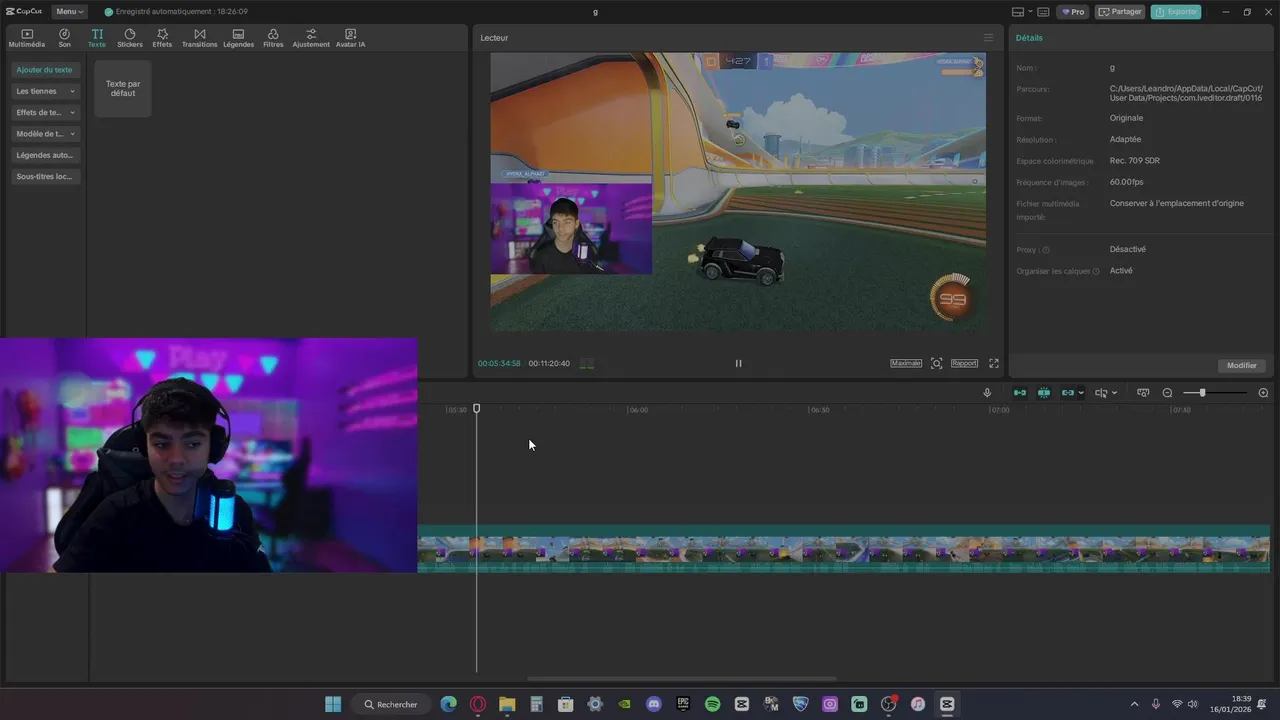
Task: Expand the Les tiennes category
Action: [45, 91]
